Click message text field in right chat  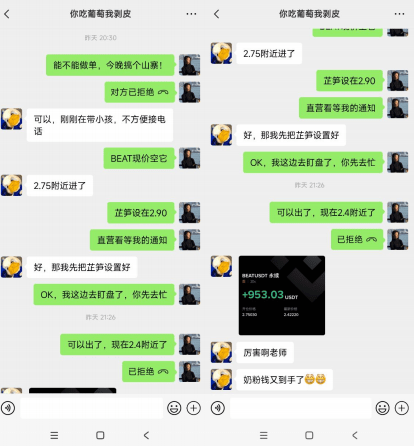tap(301, 408)
